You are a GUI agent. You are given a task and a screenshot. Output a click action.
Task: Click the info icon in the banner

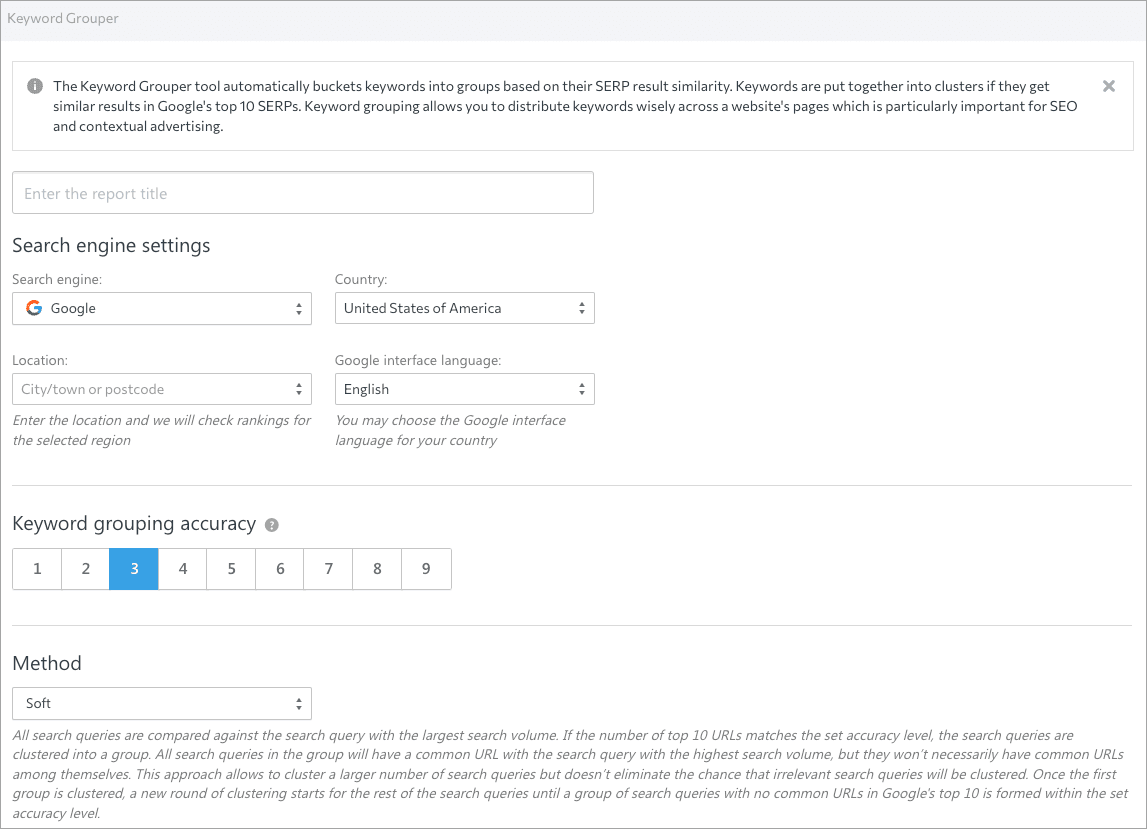[35, 86]
